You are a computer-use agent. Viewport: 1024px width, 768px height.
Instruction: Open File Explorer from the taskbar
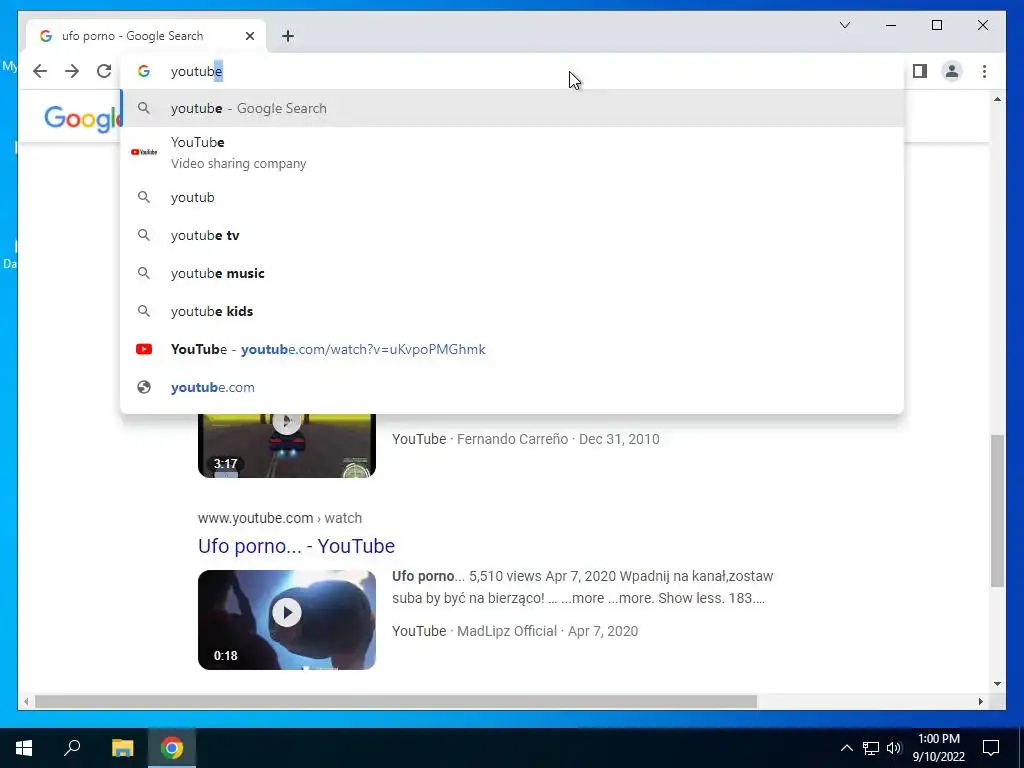coord(122,748)
